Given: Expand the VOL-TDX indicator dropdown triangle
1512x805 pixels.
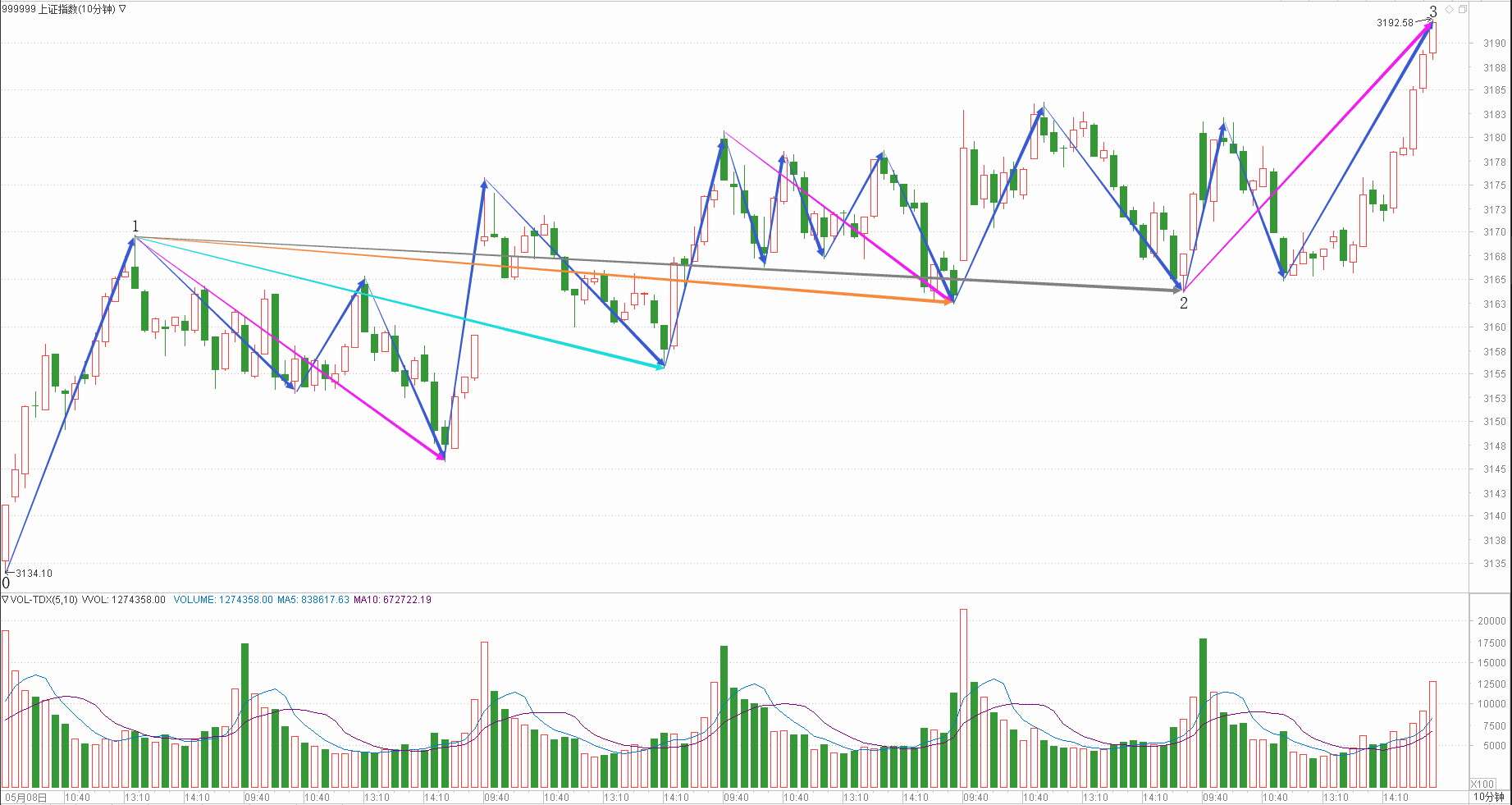Looking at the screenshot, I should (5, 600).
